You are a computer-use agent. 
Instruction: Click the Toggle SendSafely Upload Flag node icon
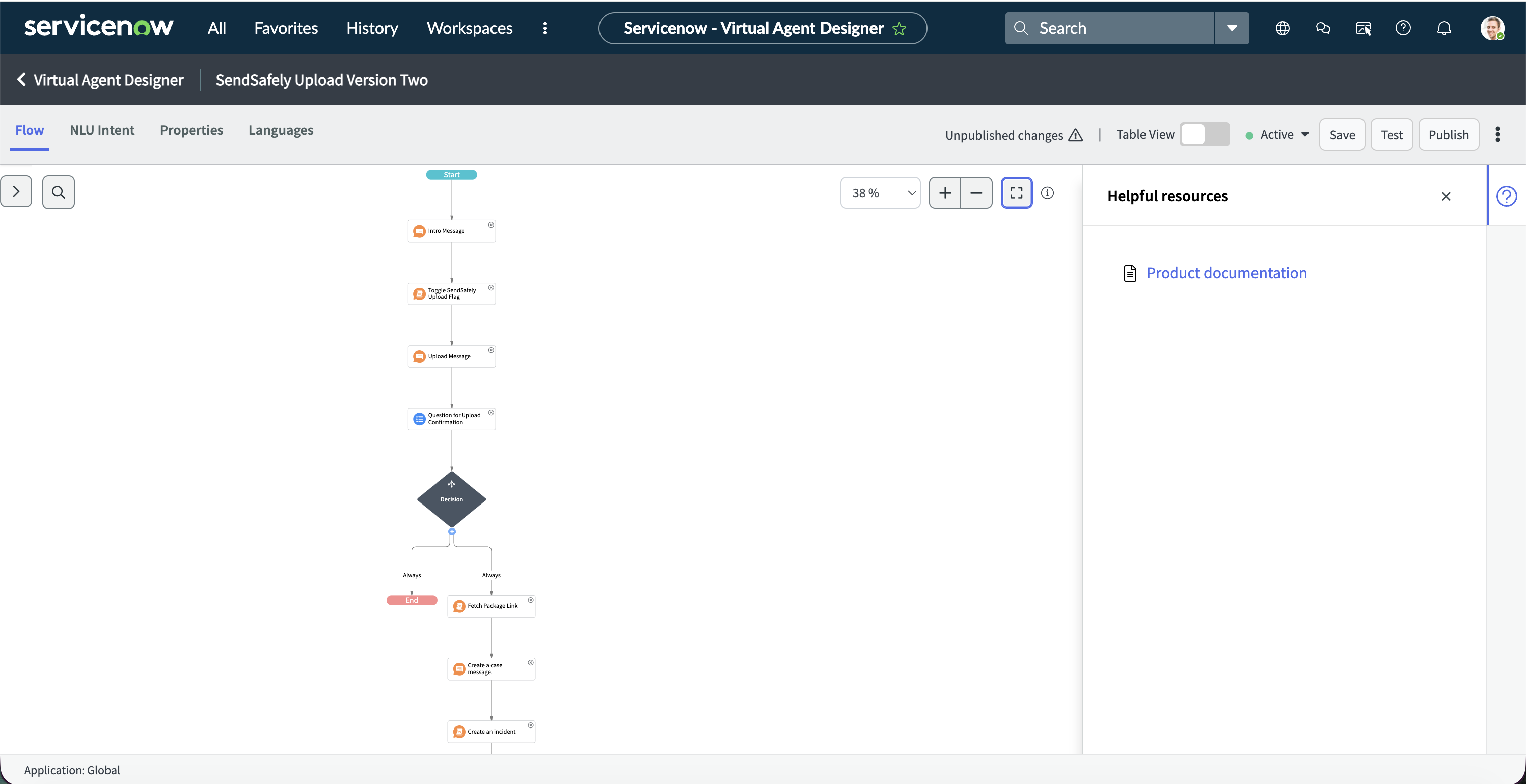tap(419, 294)
